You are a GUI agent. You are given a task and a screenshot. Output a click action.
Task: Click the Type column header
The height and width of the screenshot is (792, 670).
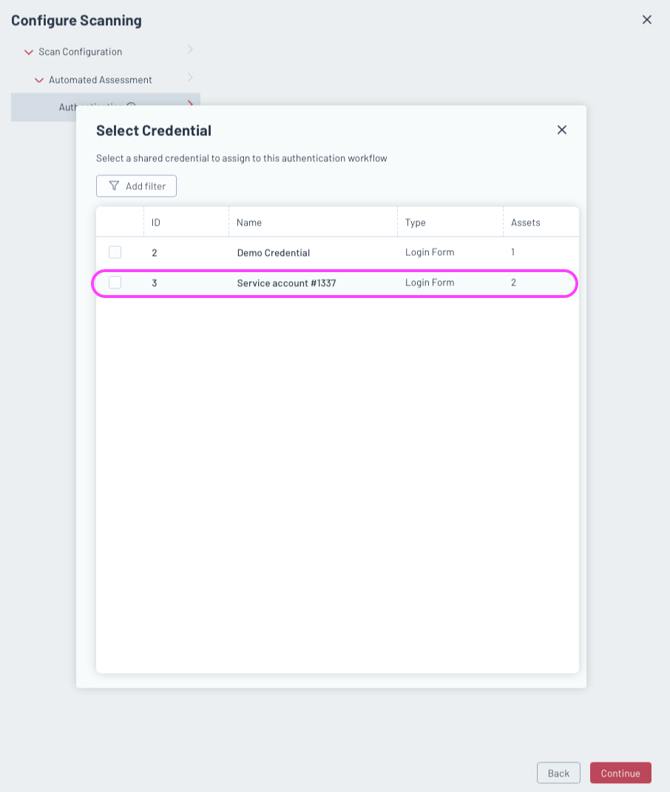tap(415, 222)
